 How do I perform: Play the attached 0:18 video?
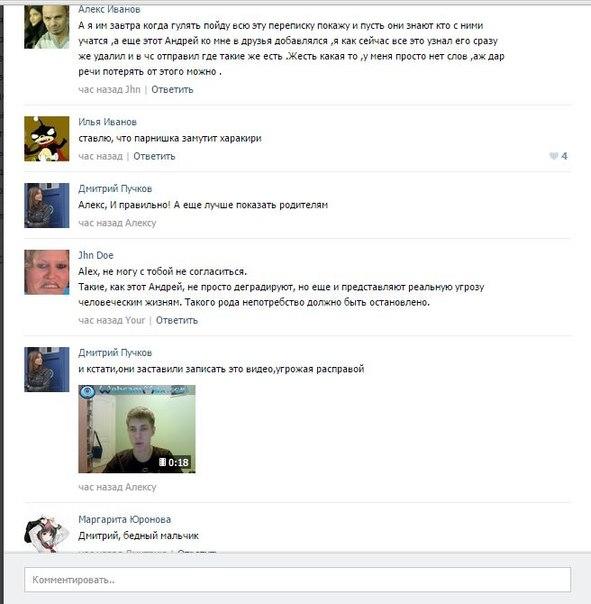click(x=137, y=429)
